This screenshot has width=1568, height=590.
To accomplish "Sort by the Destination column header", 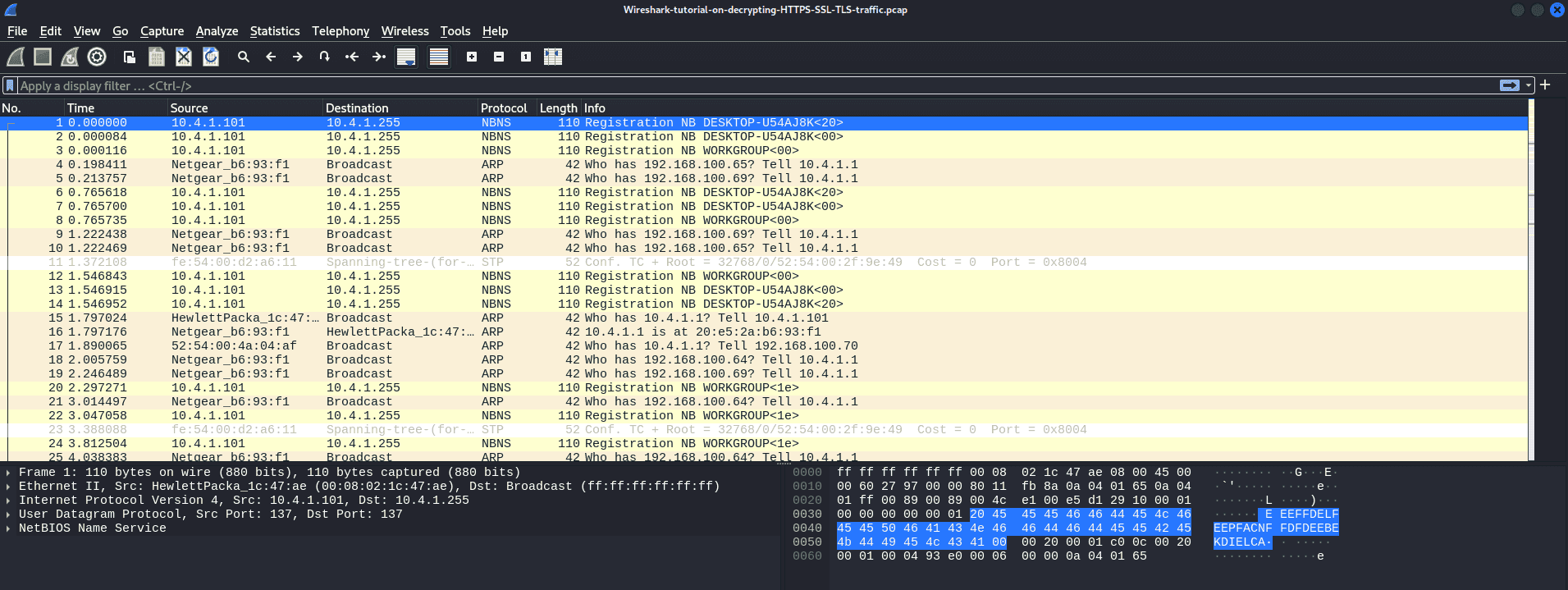I will click(400, 108).
